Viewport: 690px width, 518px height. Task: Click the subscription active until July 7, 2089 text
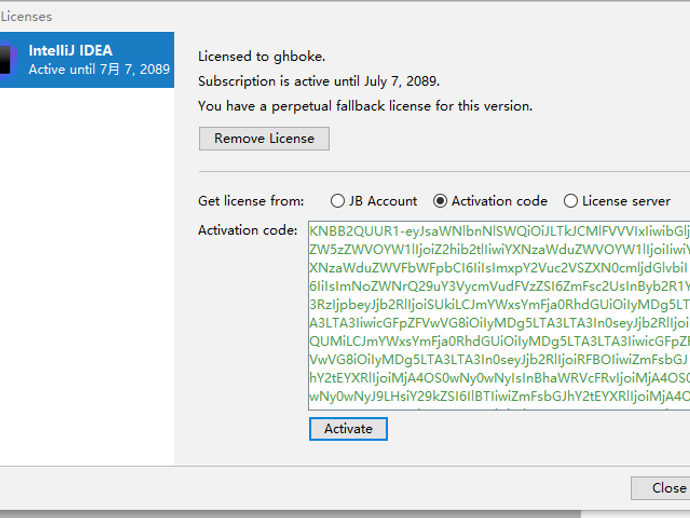318,81
